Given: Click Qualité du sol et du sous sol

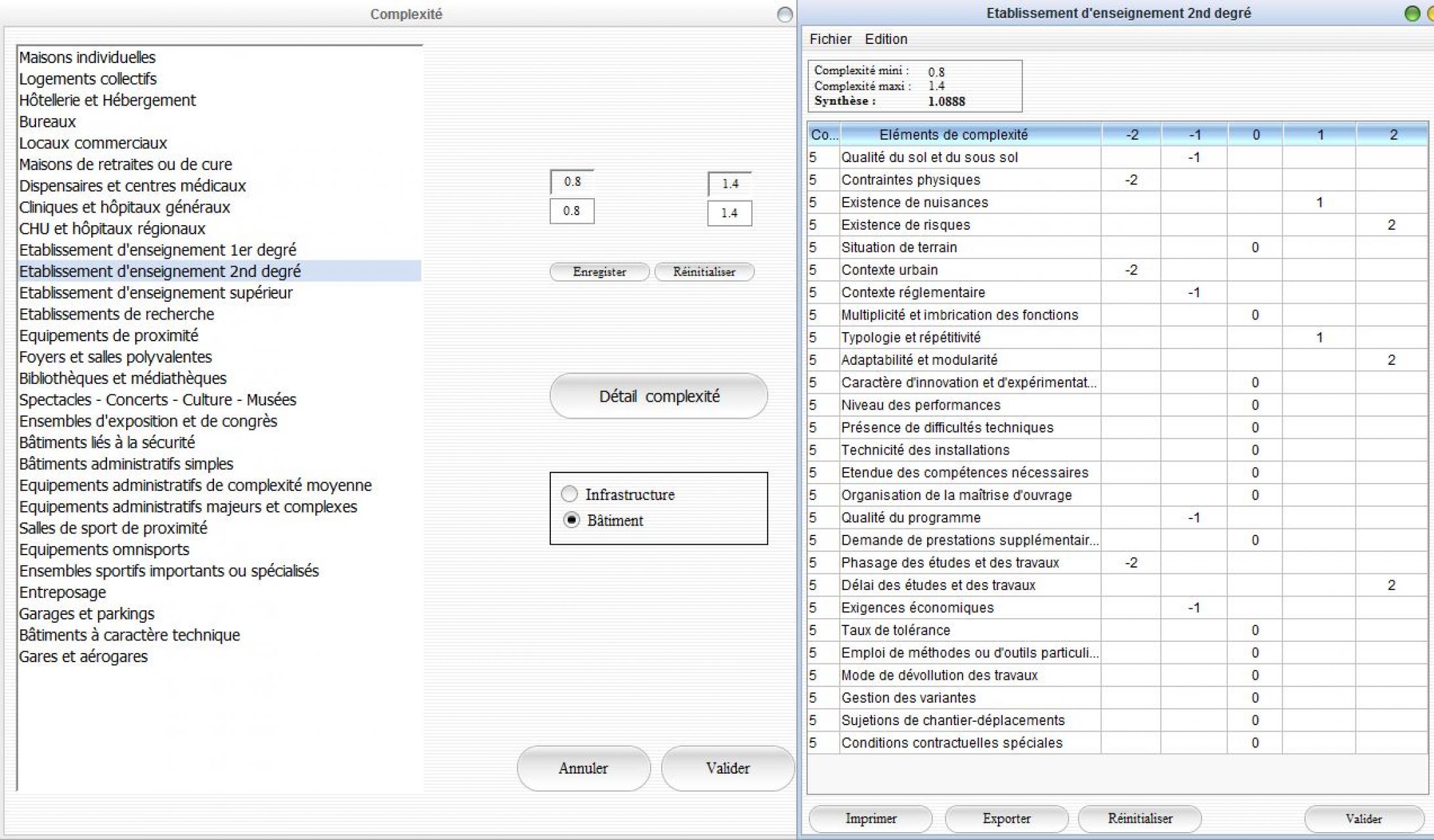Looking at the screenshot, I should tap(930, 157).
